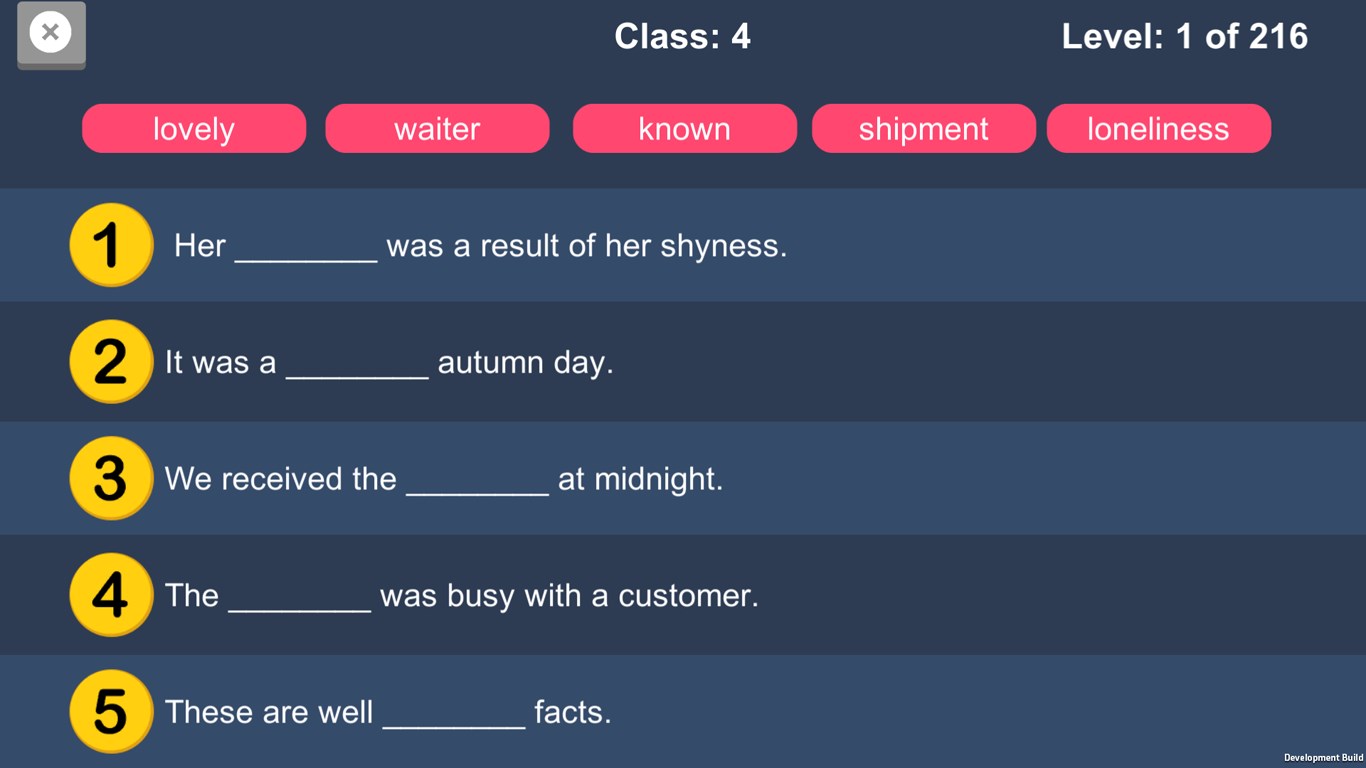1366x768 pixels.
Task: Click the yellow number 4 badge
Action: click(111, 595)
